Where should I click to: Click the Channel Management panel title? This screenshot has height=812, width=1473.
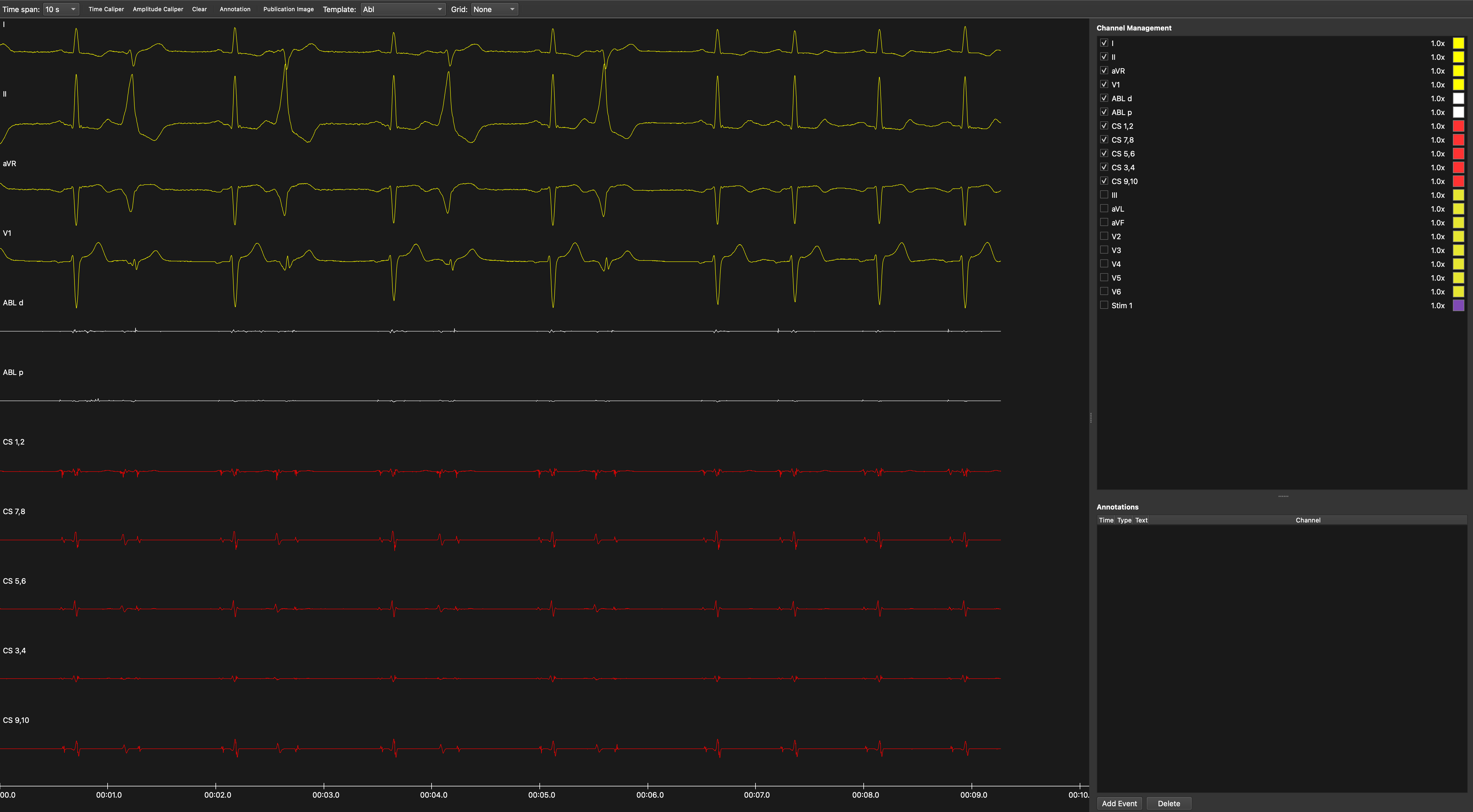point(1133,27)
